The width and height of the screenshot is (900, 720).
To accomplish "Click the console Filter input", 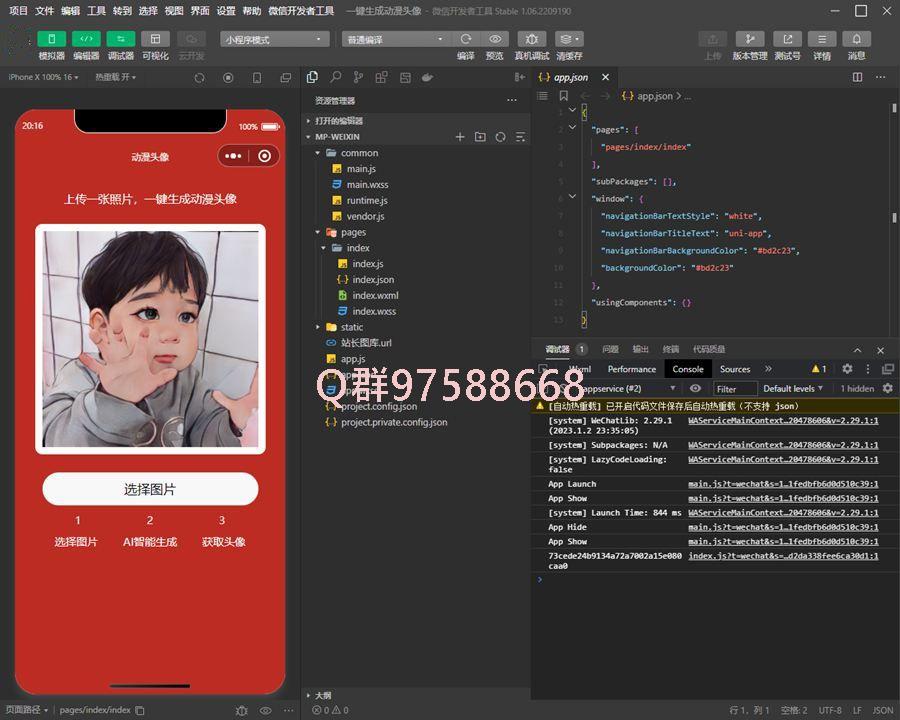I will point(735,389).
